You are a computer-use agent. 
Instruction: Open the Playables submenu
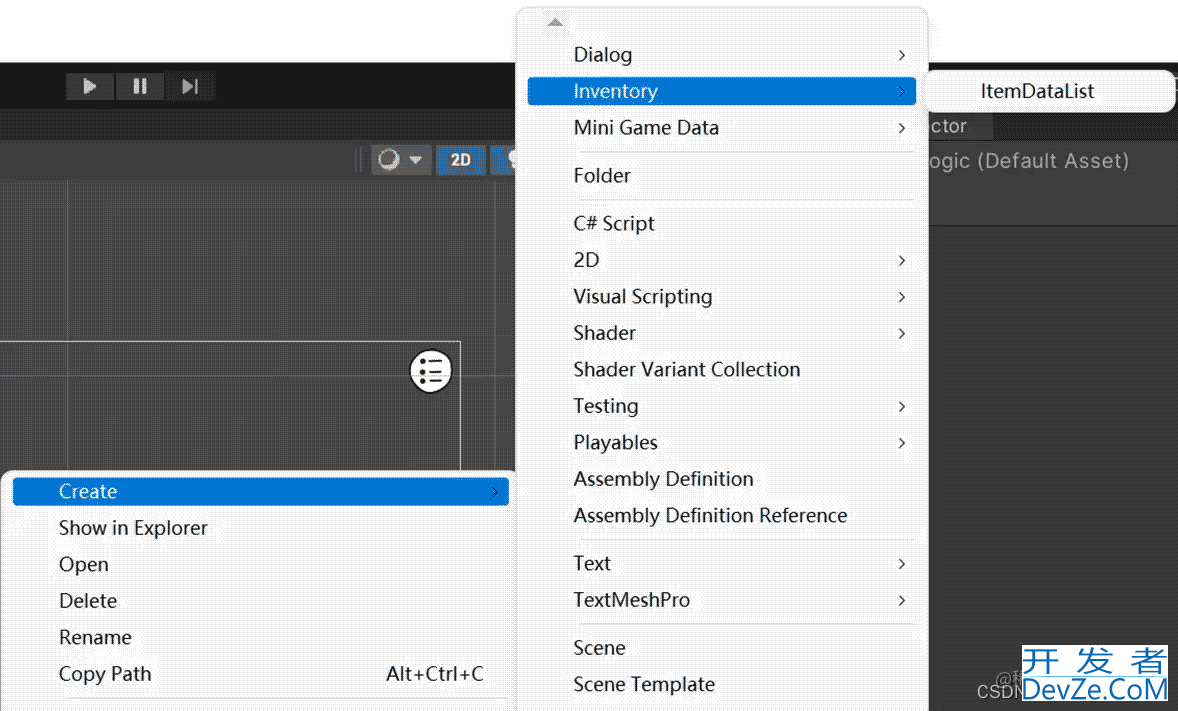[x=721, y=443]
